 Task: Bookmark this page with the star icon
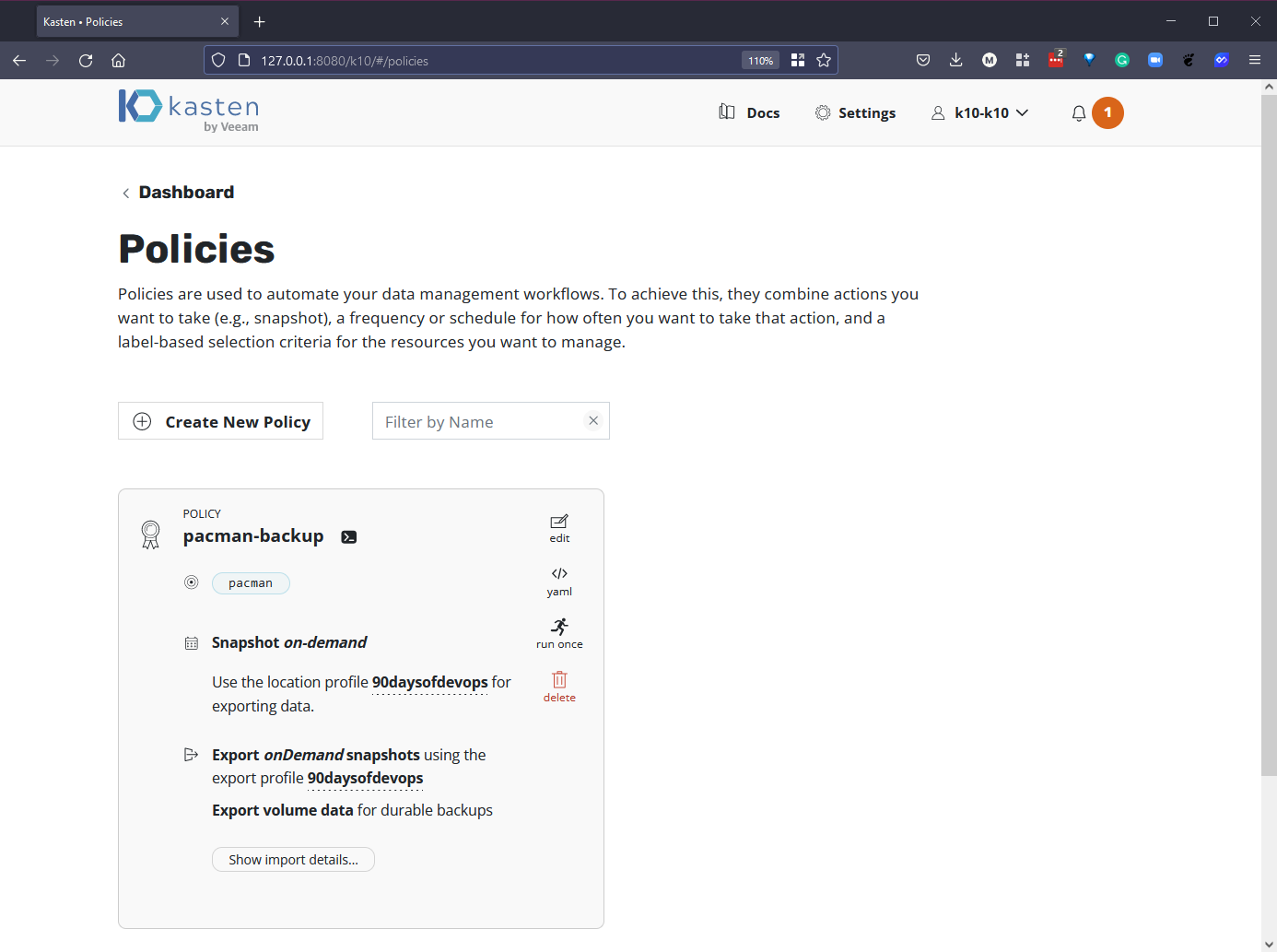[x=824, y=61]
